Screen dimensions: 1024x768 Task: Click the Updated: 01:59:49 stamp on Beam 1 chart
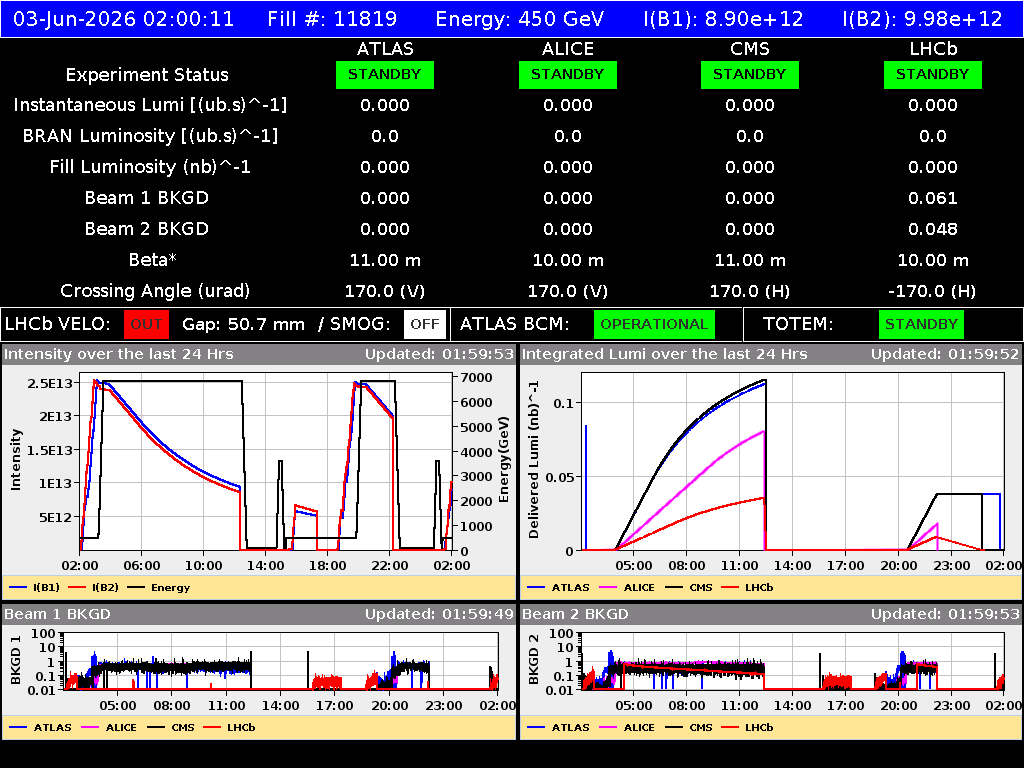[439, 615]
